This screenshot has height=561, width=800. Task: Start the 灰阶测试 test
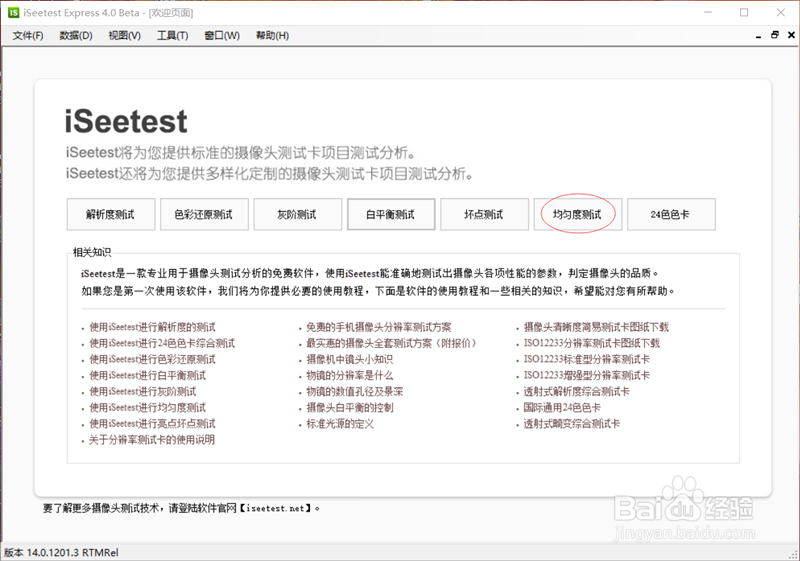point(297,214)
